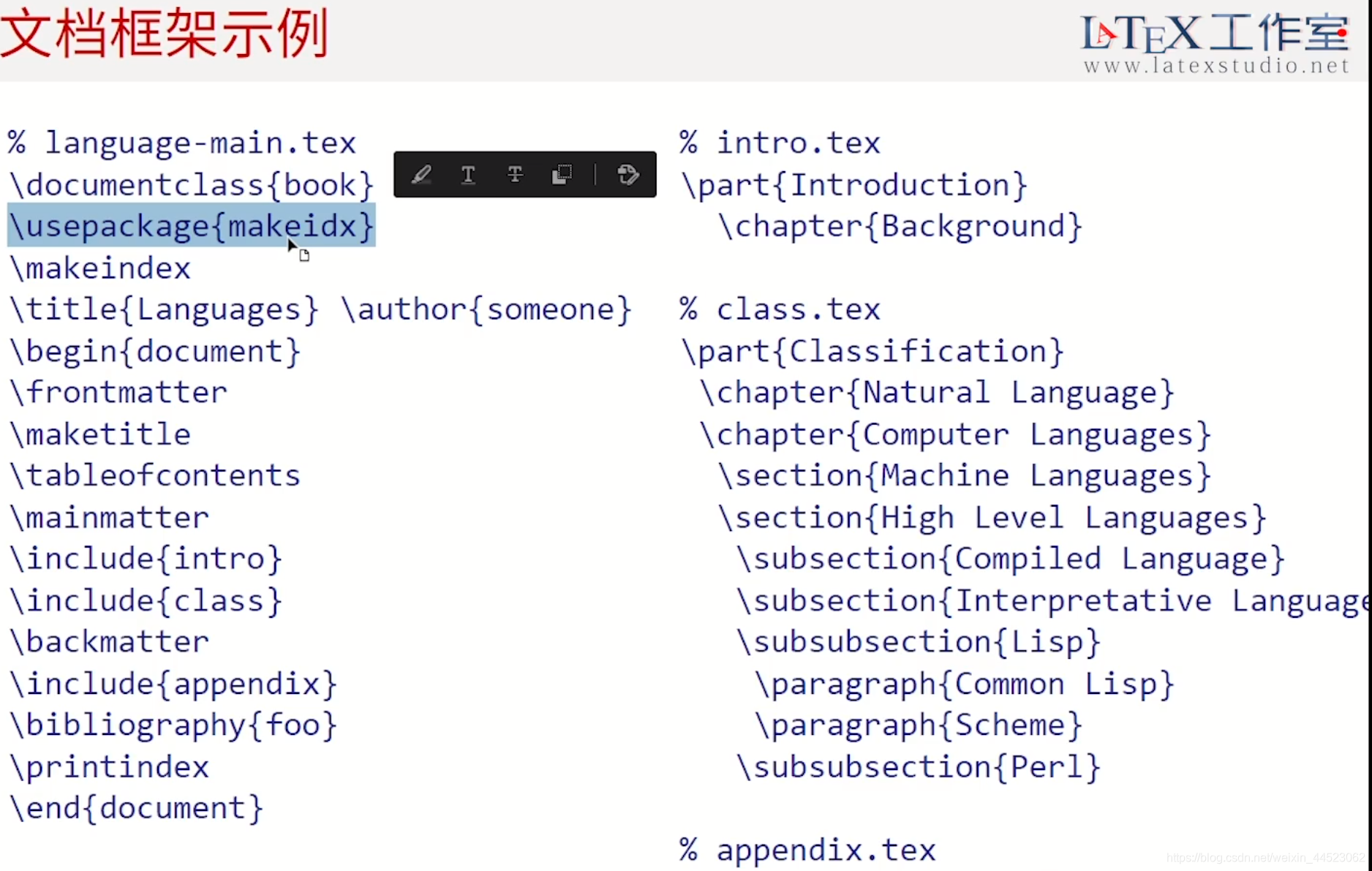The height and width of the screenshot is (871, 1372).
Task: Apply Strikethrough text annotation tool
Action: (x=515, y=174)
